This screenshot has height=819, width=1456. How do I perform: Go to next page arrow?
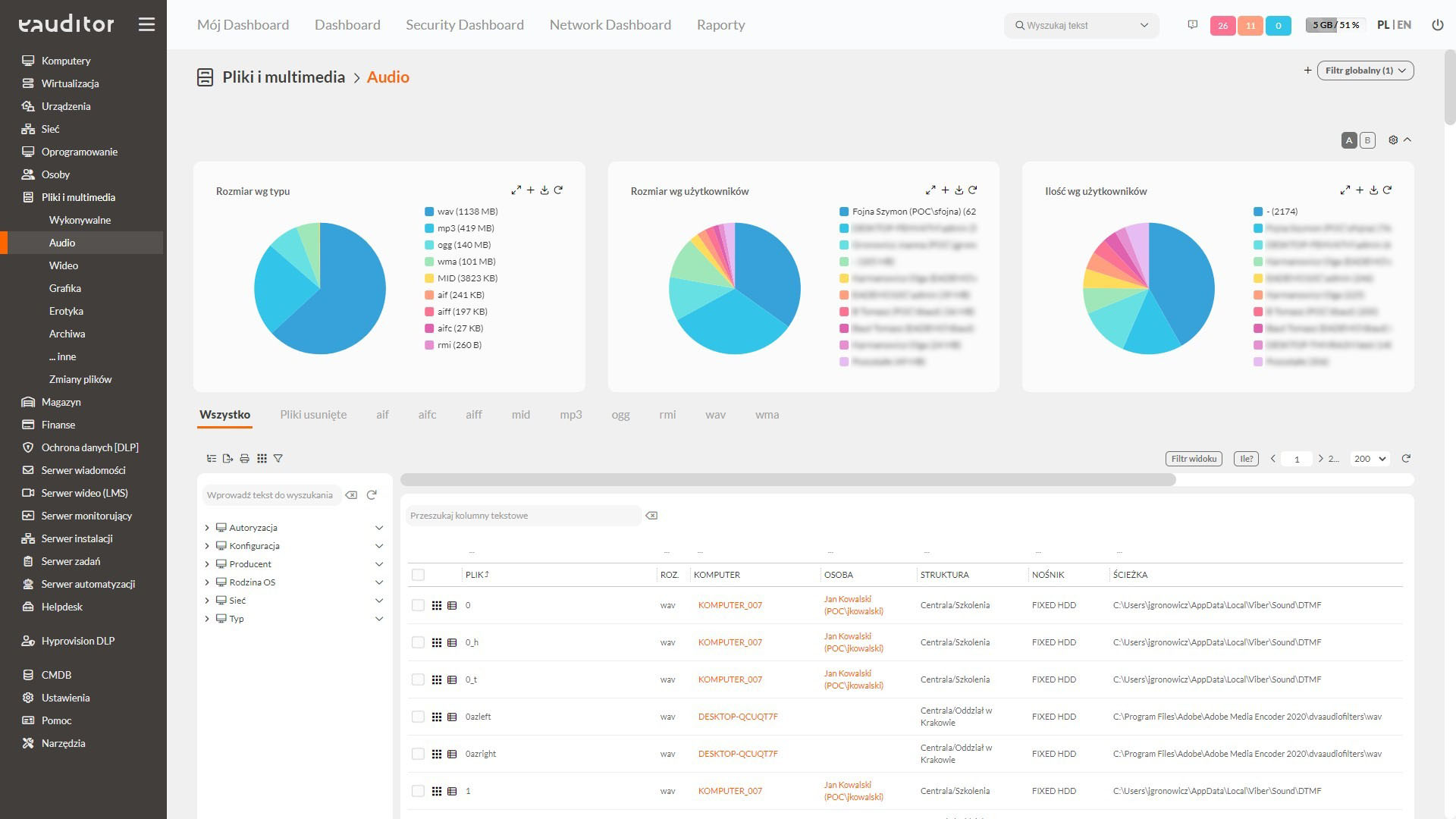[x=1321, y=459]
